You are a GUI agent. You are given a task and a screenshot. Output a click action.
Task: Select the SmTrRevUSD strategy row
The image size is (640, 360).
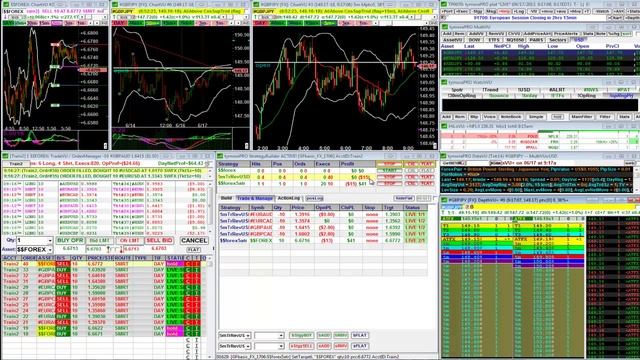click(296, 177)
